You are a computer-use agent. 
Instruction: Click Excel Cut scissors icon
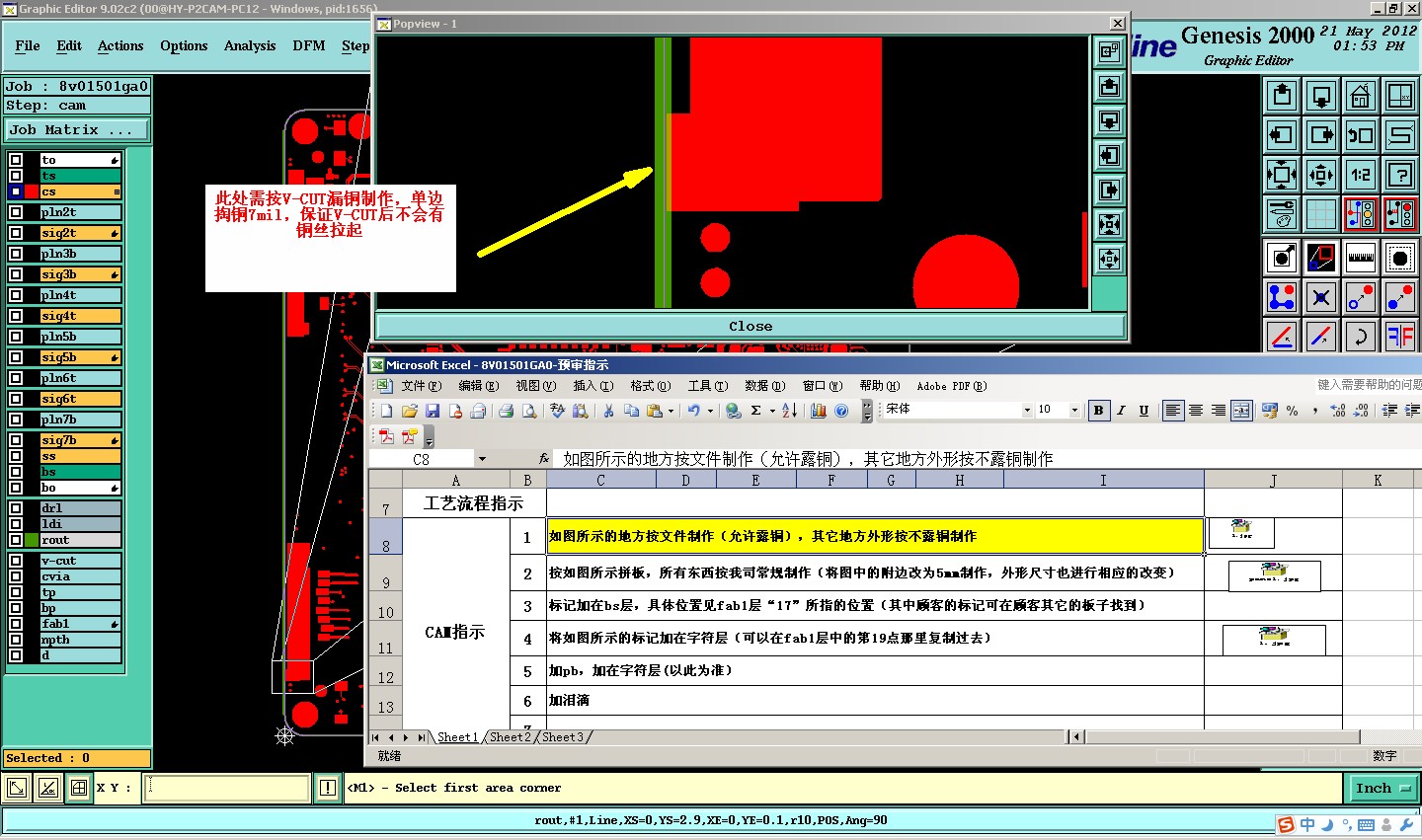click(x=608, y=411)
